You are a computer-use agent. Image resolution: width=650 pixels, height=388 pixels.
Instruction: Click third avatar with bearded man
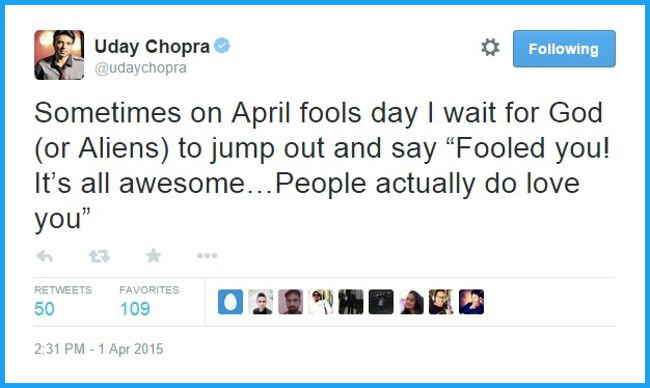click(291, 302)
